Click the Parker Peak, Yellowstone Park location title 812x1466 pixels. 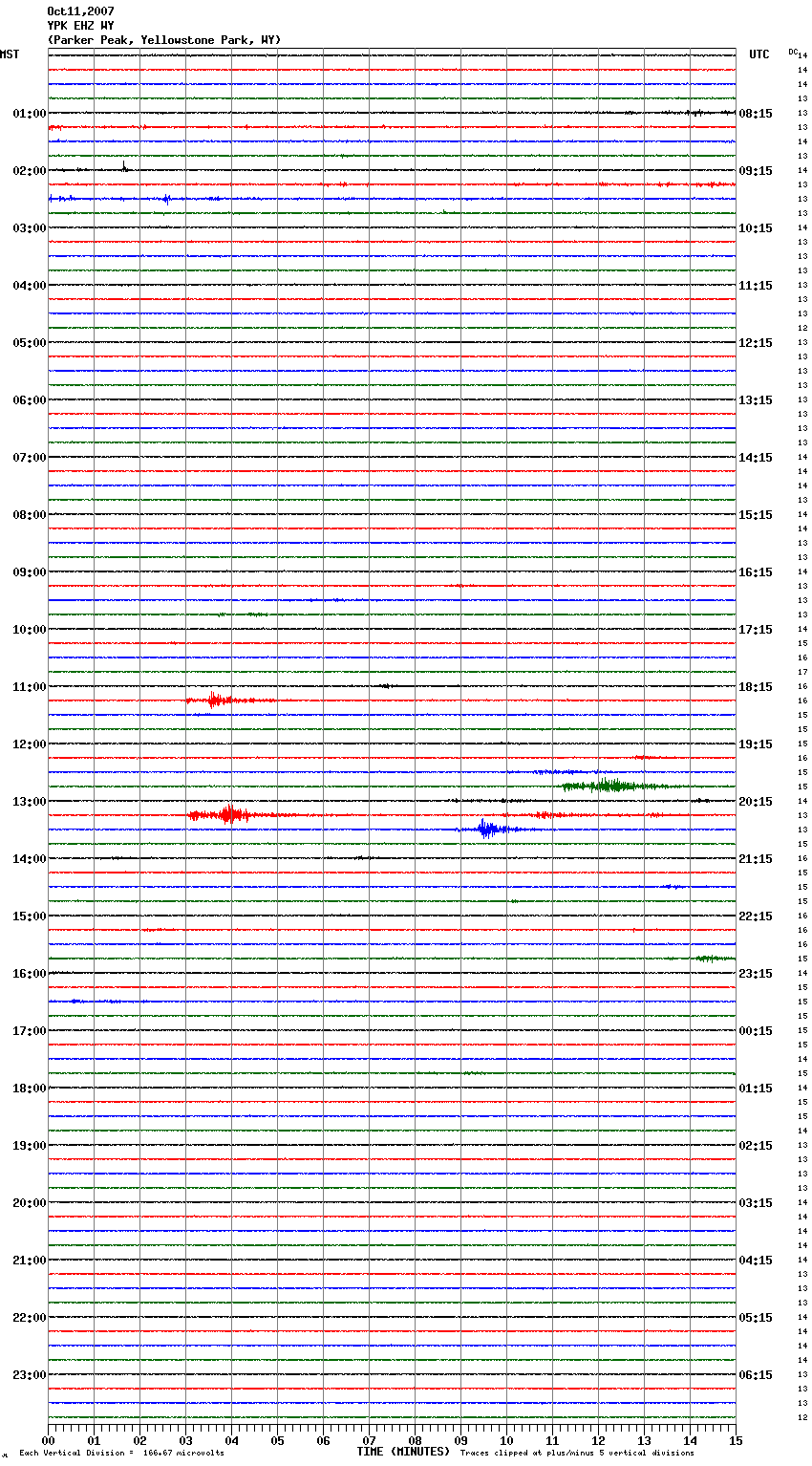click(x=164, y=40)
